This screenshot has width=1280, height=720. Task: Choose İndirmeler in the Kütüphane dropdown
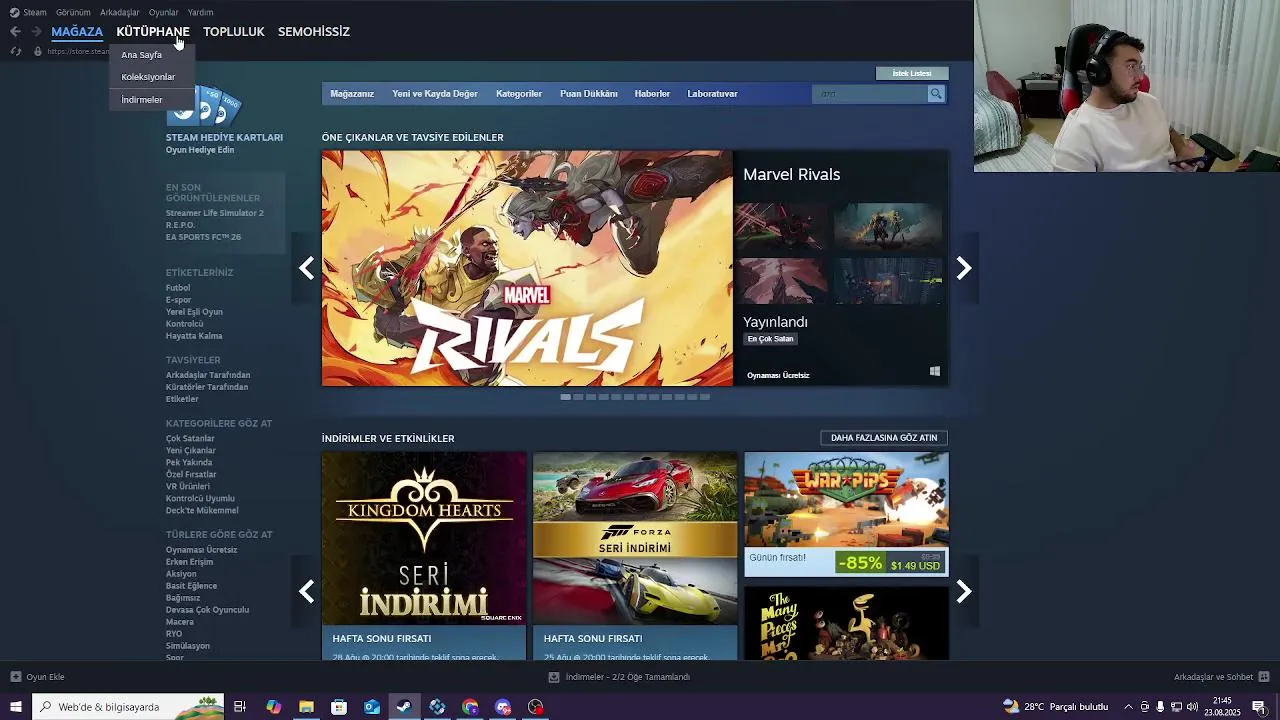[x=142, y=100]
